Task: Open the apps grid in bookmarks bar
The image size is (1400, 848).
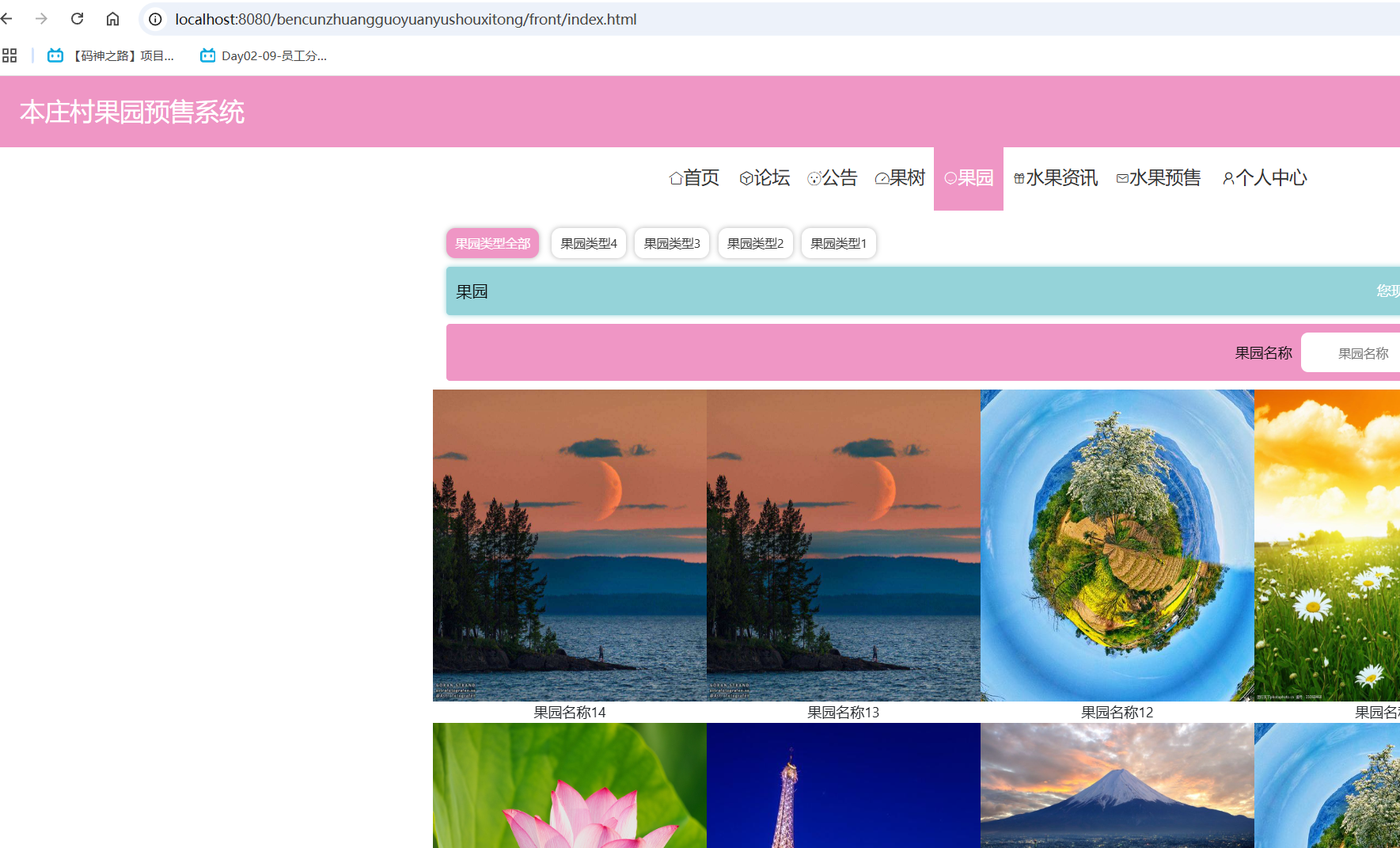Action: pyautogui.click(x=9, y=55)
